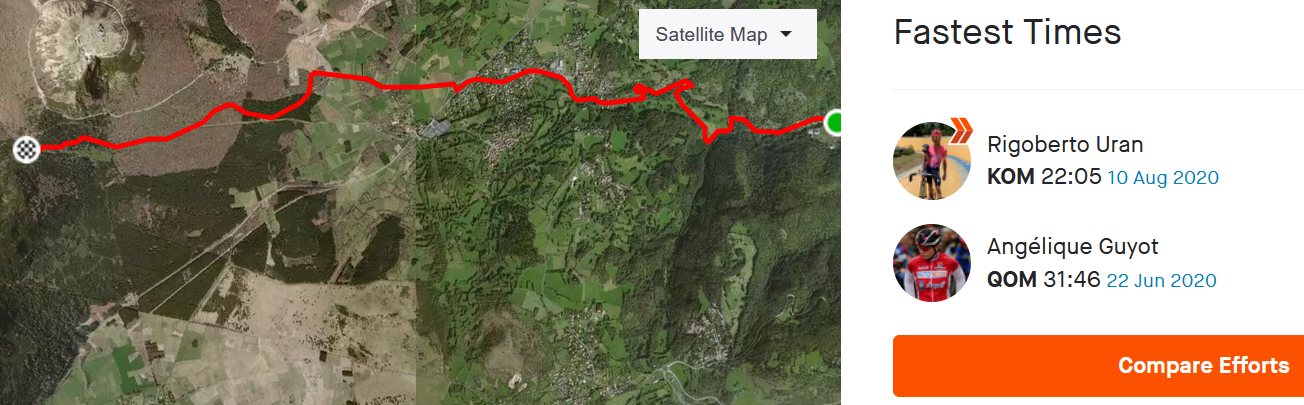Screen dimensions: 1304x405
Task: Open Angélique Guyot's profile photo
Action: pyautogui.click(x=932, y=263)
